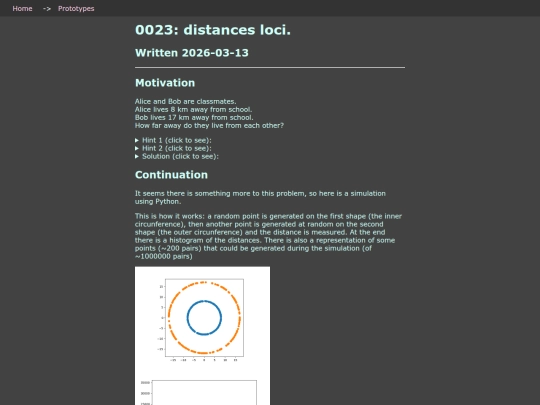Click the 'Written 2026-03-13' date heading
The image size is (540, 405).
pyautogui.click(x=192, y=53)
